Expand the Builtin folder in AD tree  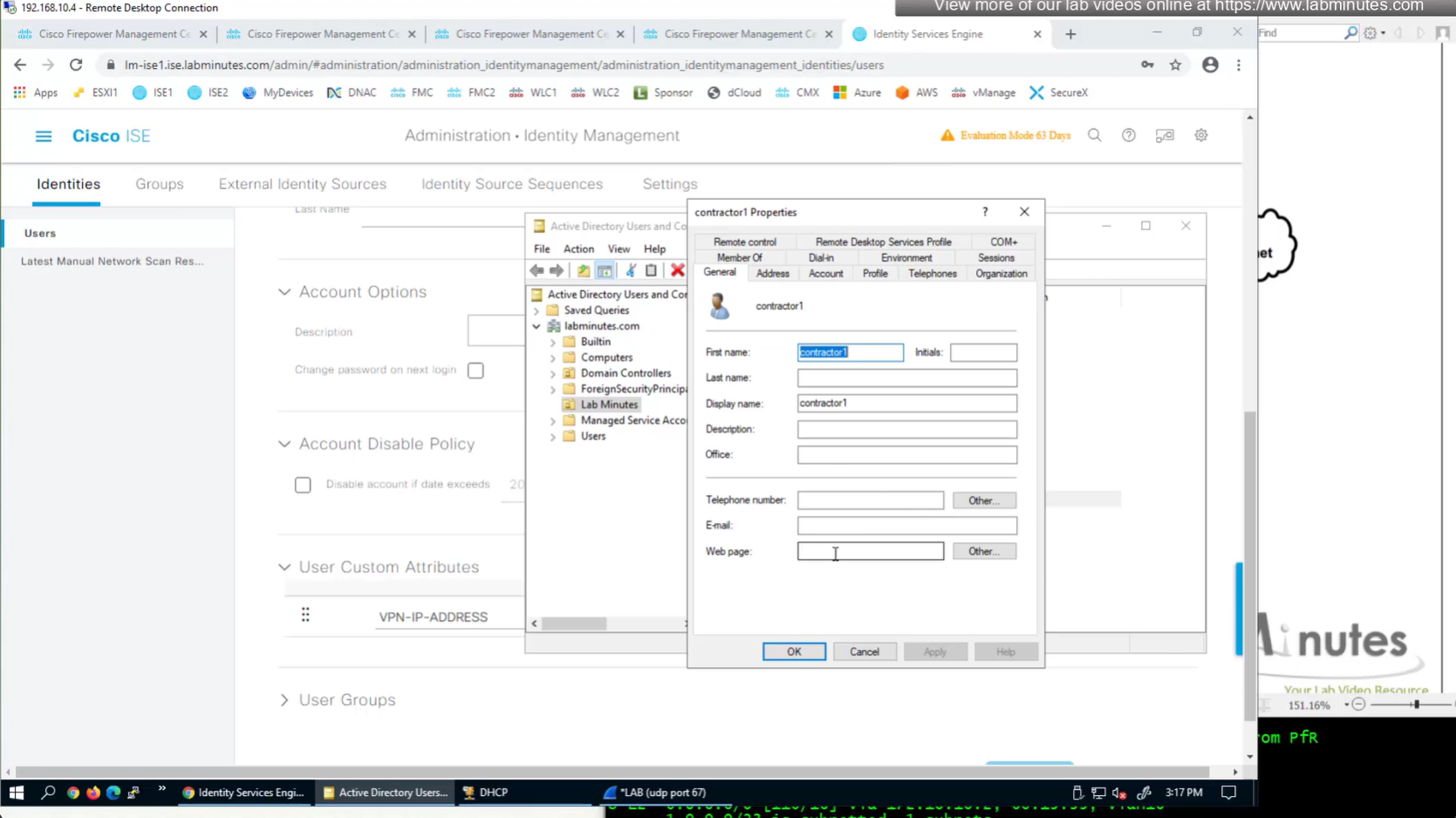coord(552,342)
